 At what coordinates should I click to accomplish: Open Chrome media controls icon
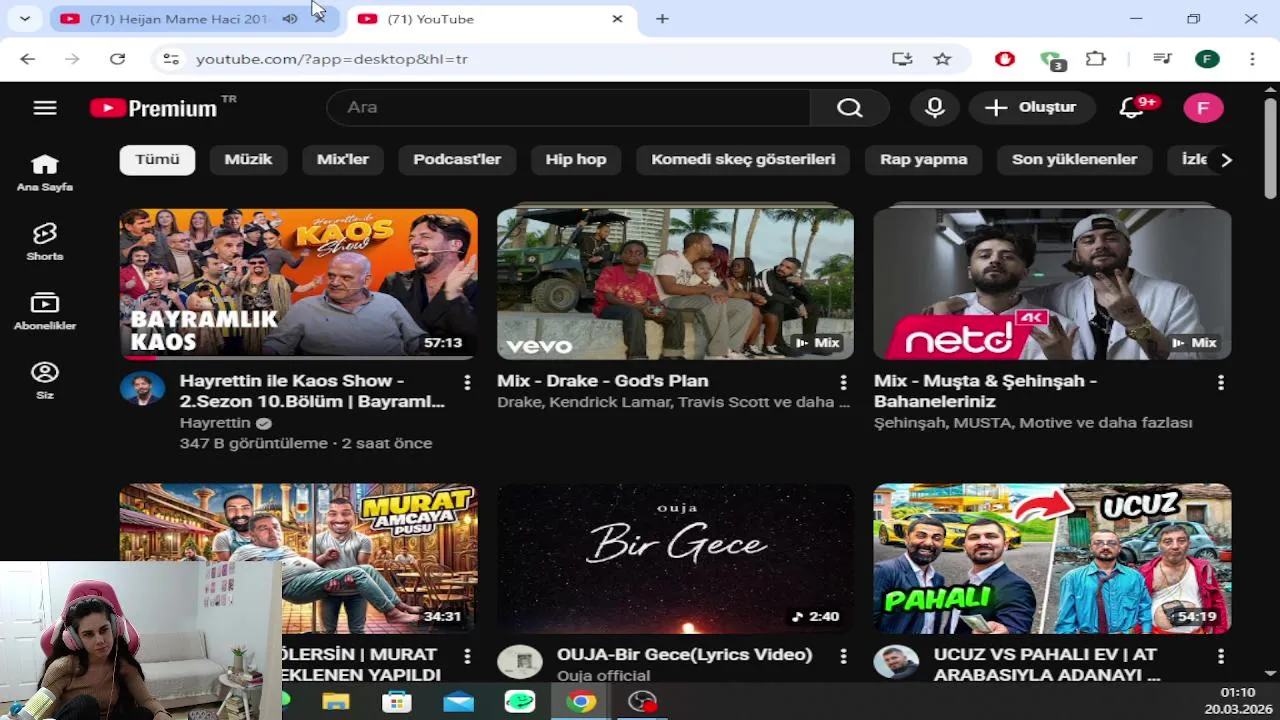(x=1162, y=59)
